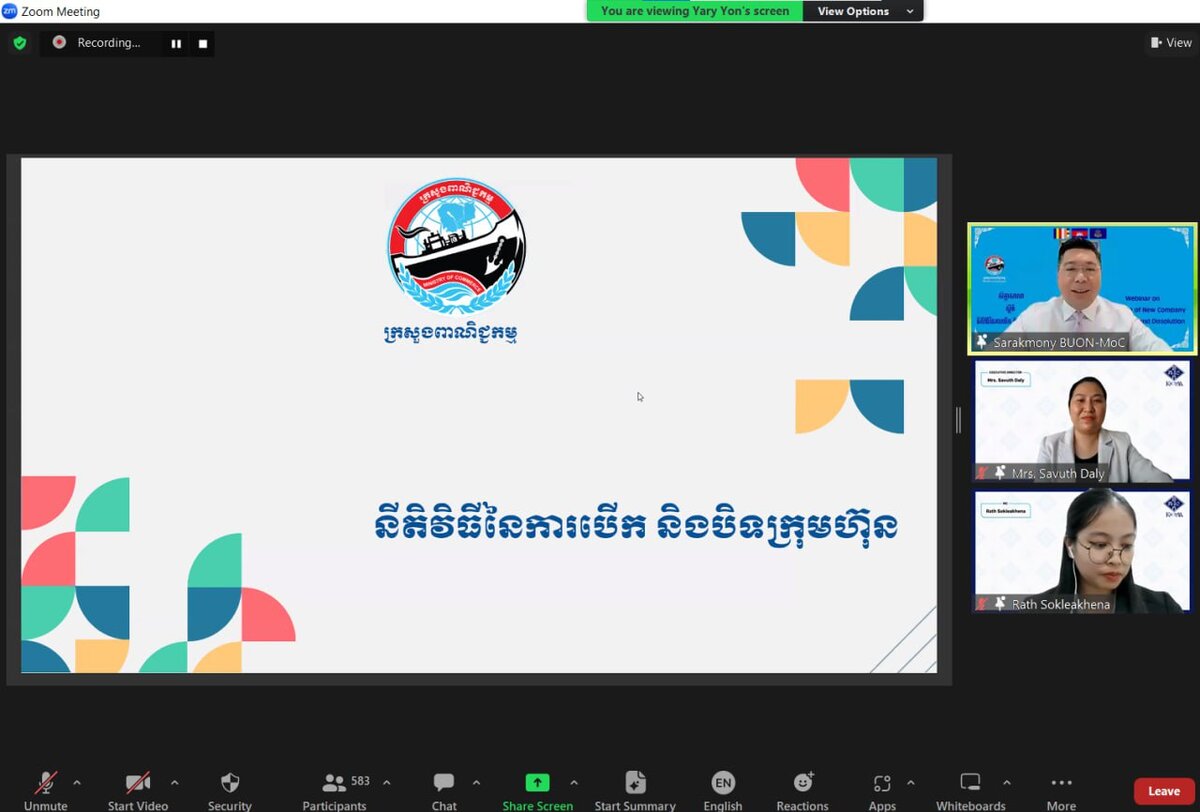Expand chevron next to Share Screen
1200x812 pixels.
574,782
